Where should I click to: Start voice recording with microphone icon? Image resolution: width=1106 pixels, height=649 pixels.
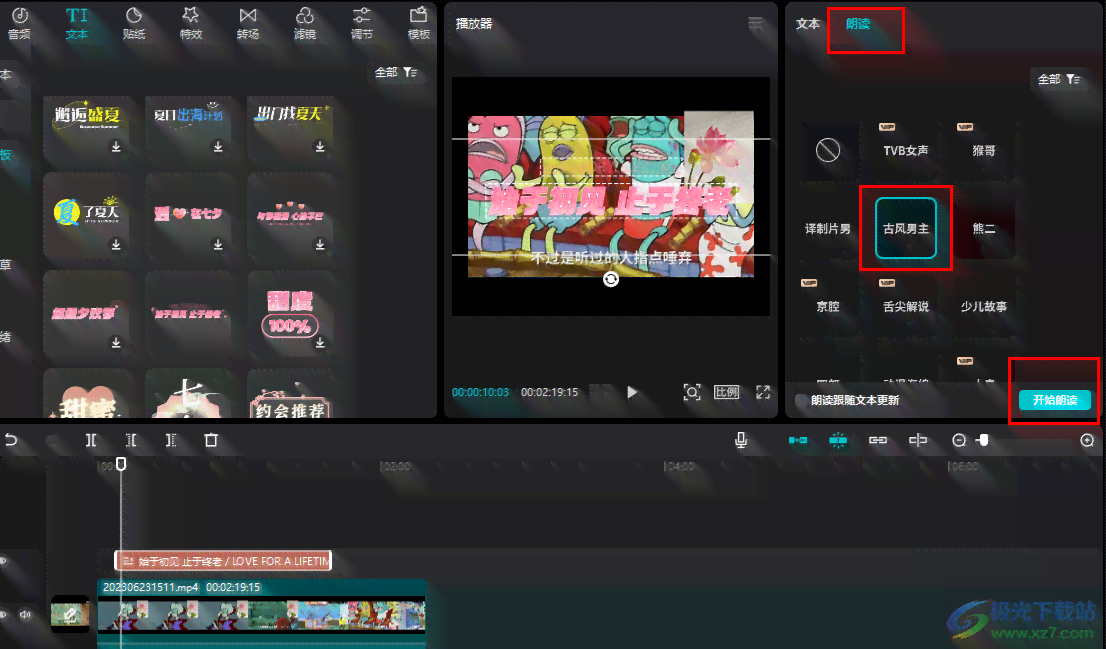click(741, 440)
